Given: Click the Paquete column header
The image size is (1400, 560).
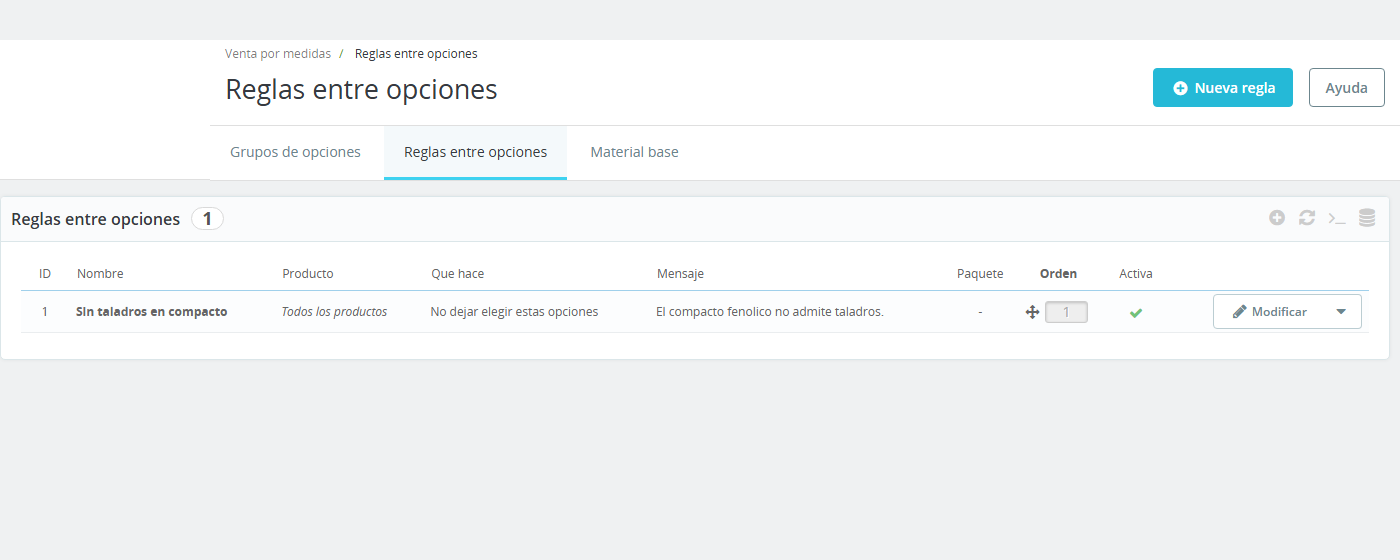Looking at the screenshot, I should point(980,273).
